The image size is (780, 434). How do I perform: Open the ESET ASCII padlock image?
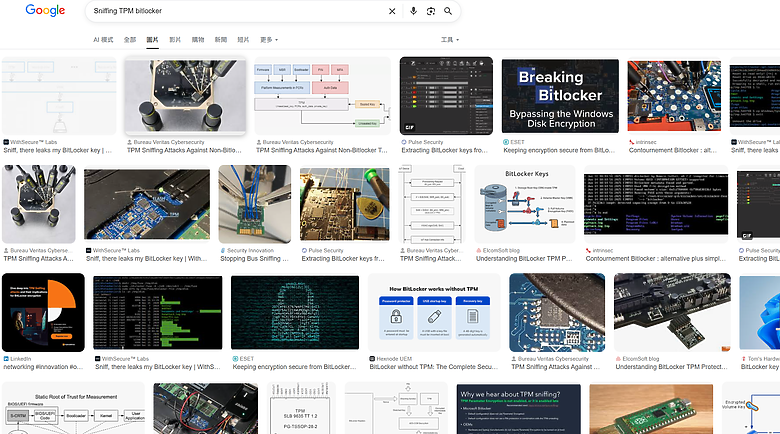coord(295,312)
